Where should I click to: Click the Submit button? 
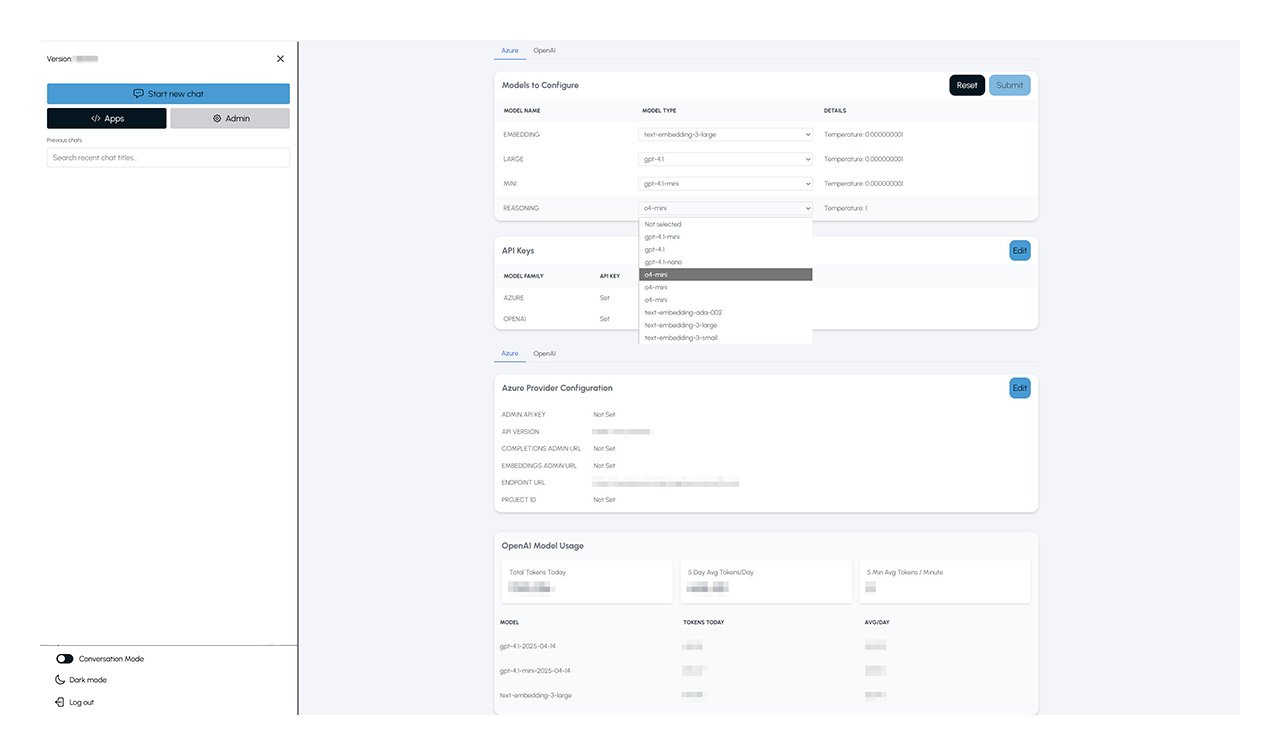point(1009,86)
